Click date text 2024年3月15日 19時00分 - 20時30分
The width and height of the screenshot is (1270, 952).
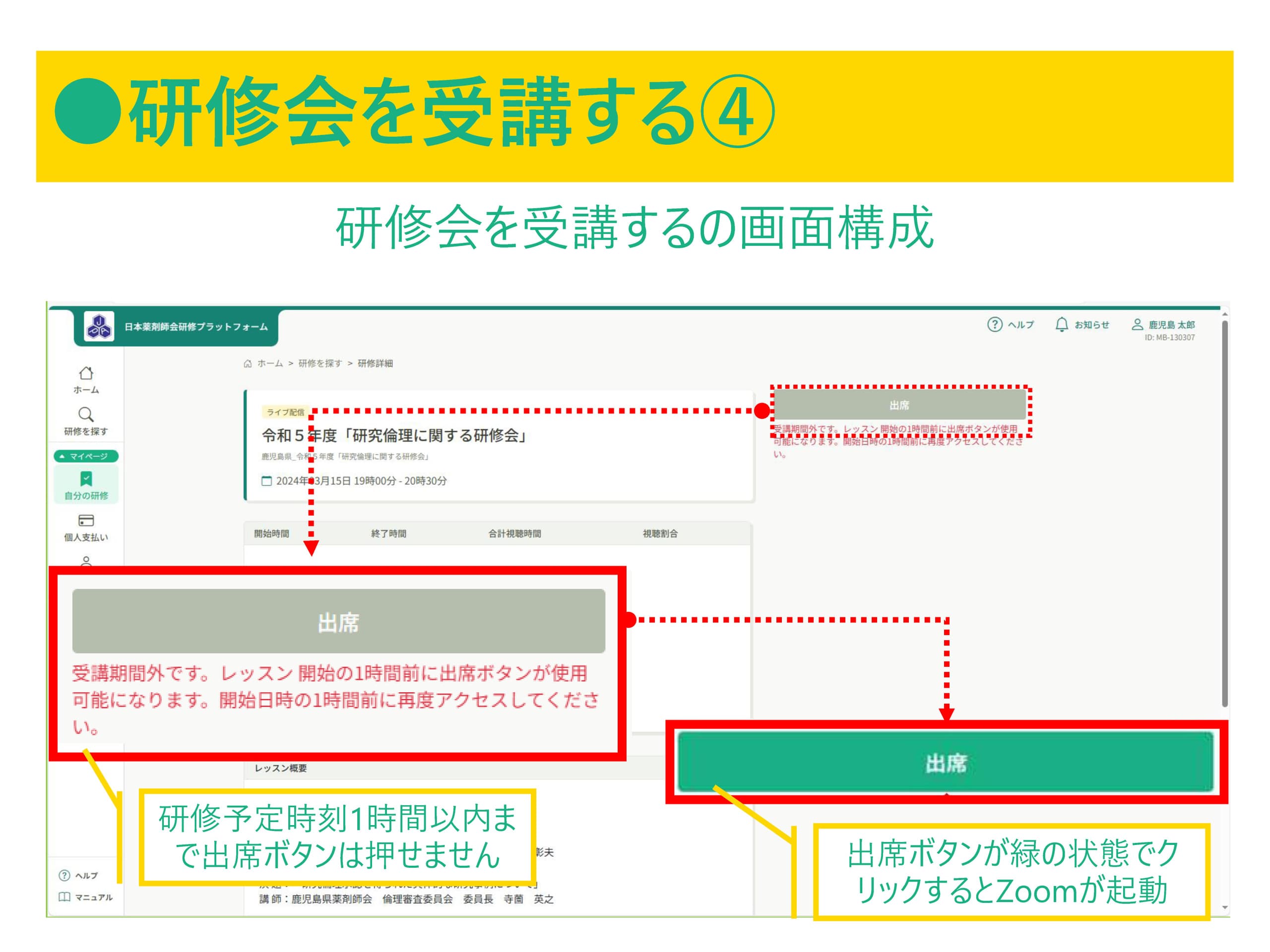[361, 481]
